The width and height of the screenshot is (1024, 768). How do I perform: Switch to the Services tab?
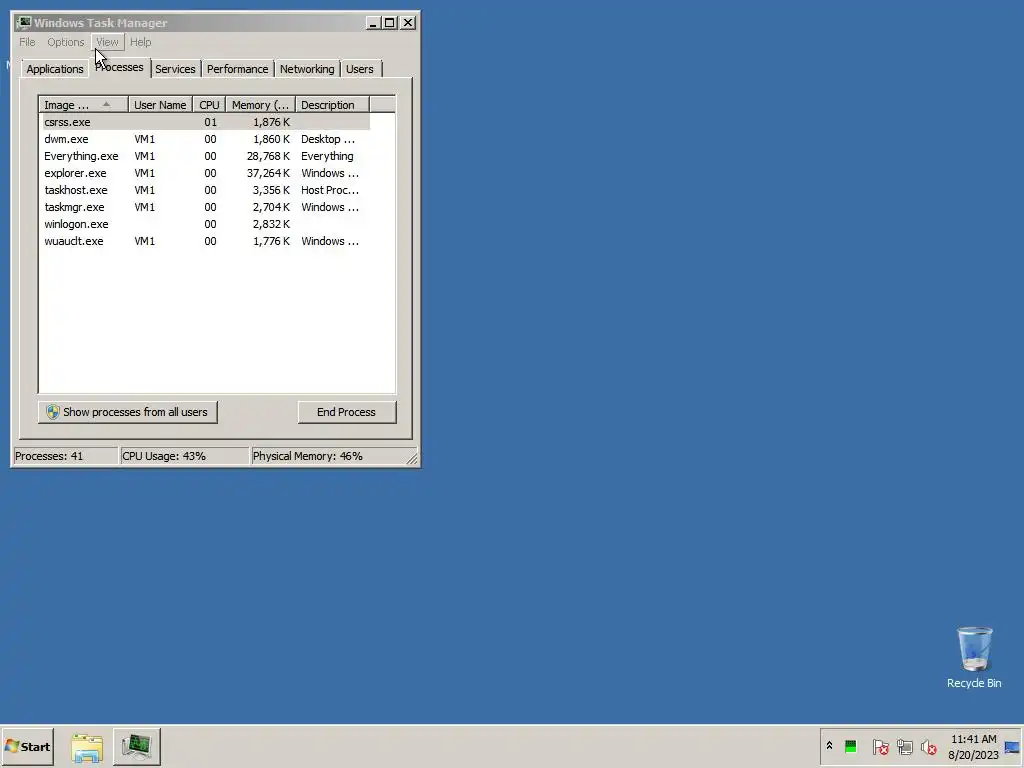click(x=175, y=69)
